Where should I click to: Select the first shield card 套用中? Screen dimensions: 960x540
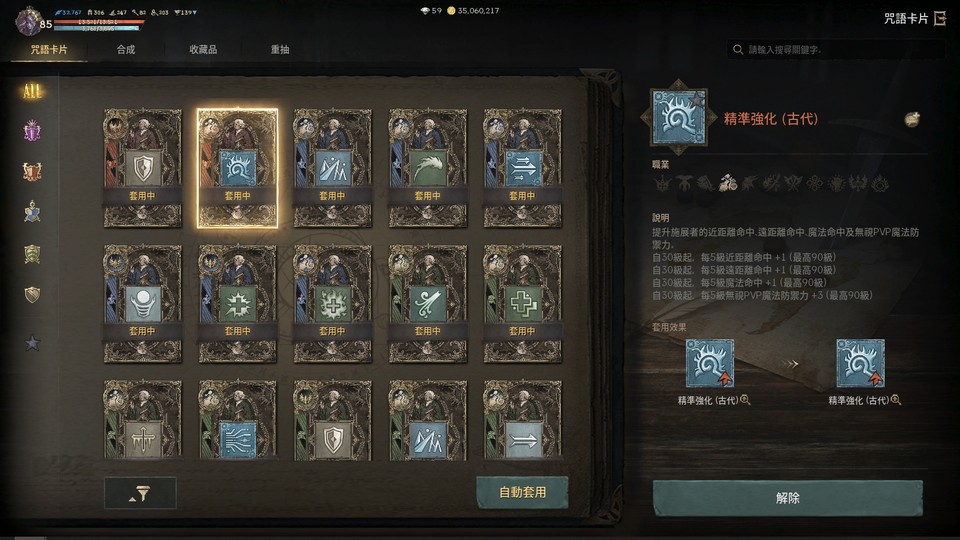pos(143,168)
